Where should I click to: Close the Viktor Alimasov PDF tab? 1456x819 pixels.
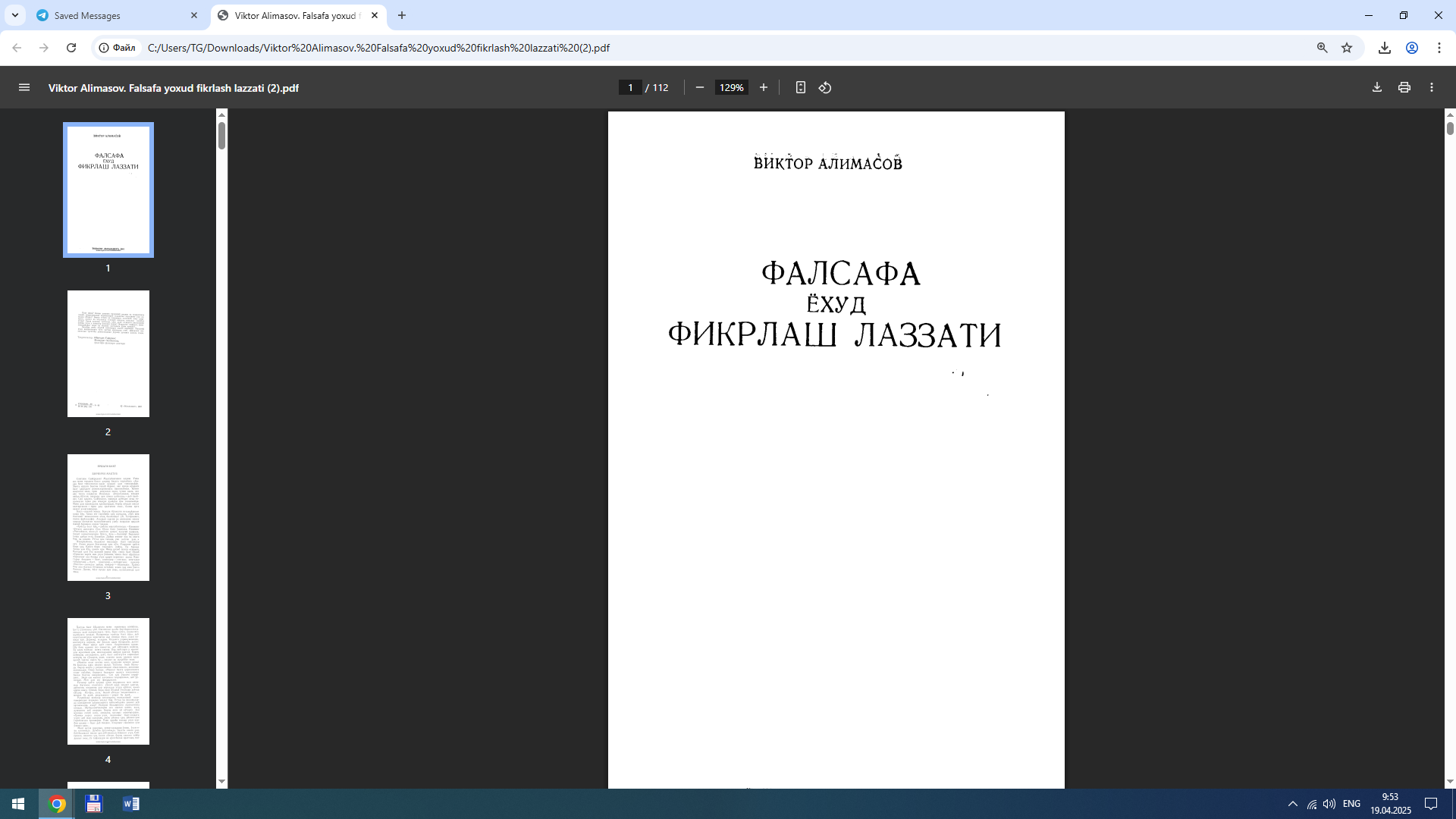point(375,15)
